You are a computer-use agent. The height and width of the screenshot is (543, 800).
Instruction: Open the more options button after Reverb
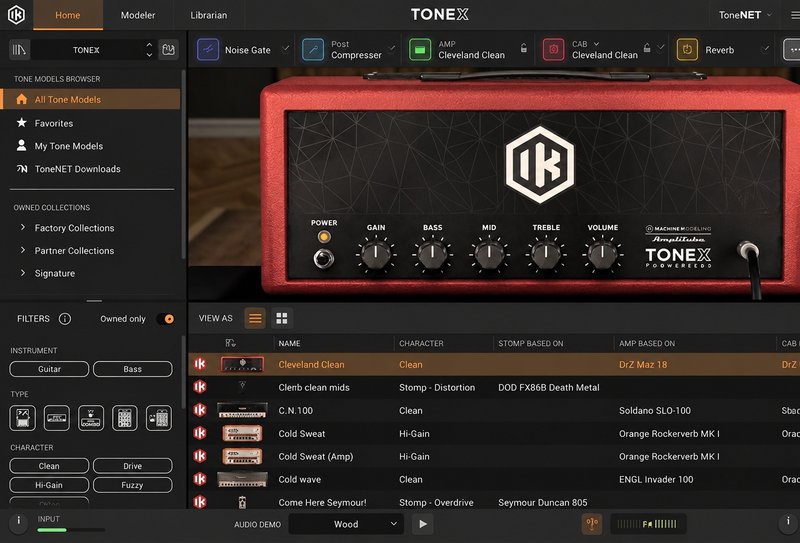(x=792, y=50)
